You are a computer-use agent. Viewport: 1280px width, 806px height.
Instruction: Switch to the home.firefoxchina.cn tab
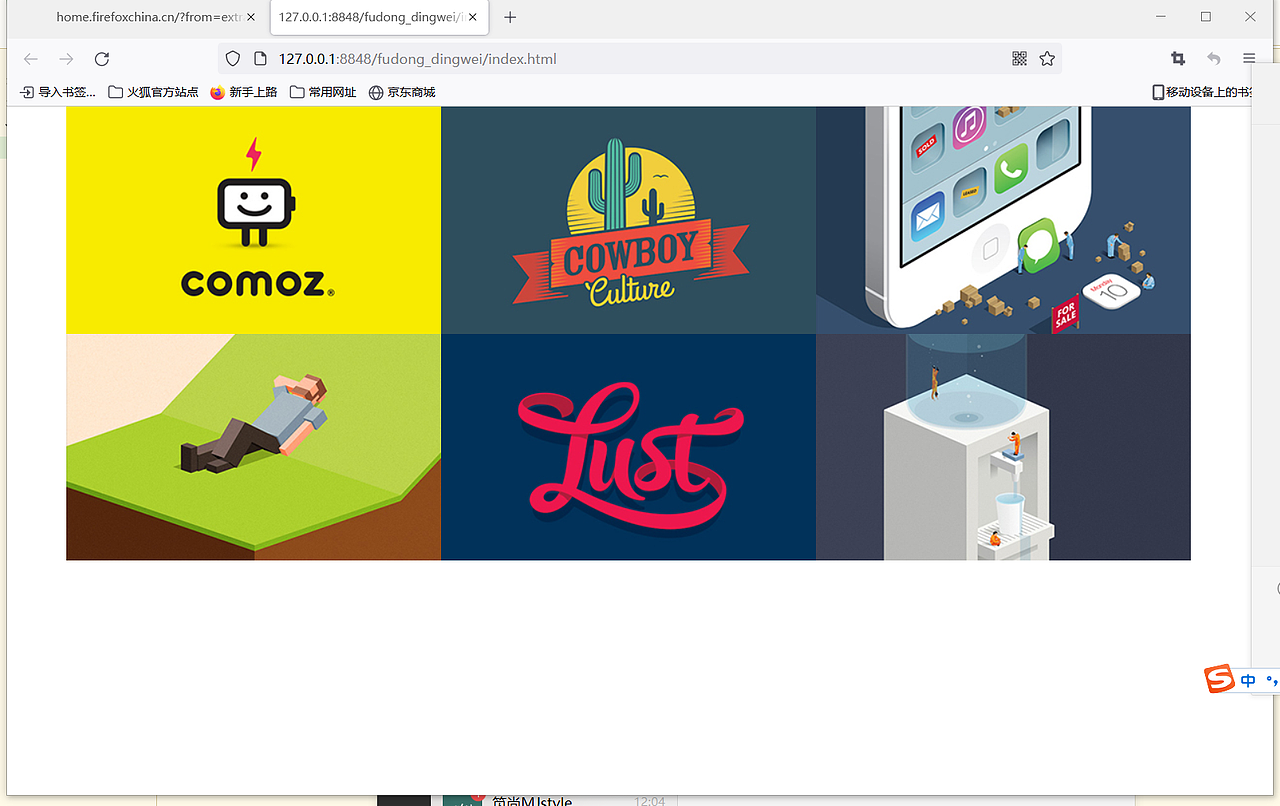tap(147, 17)
